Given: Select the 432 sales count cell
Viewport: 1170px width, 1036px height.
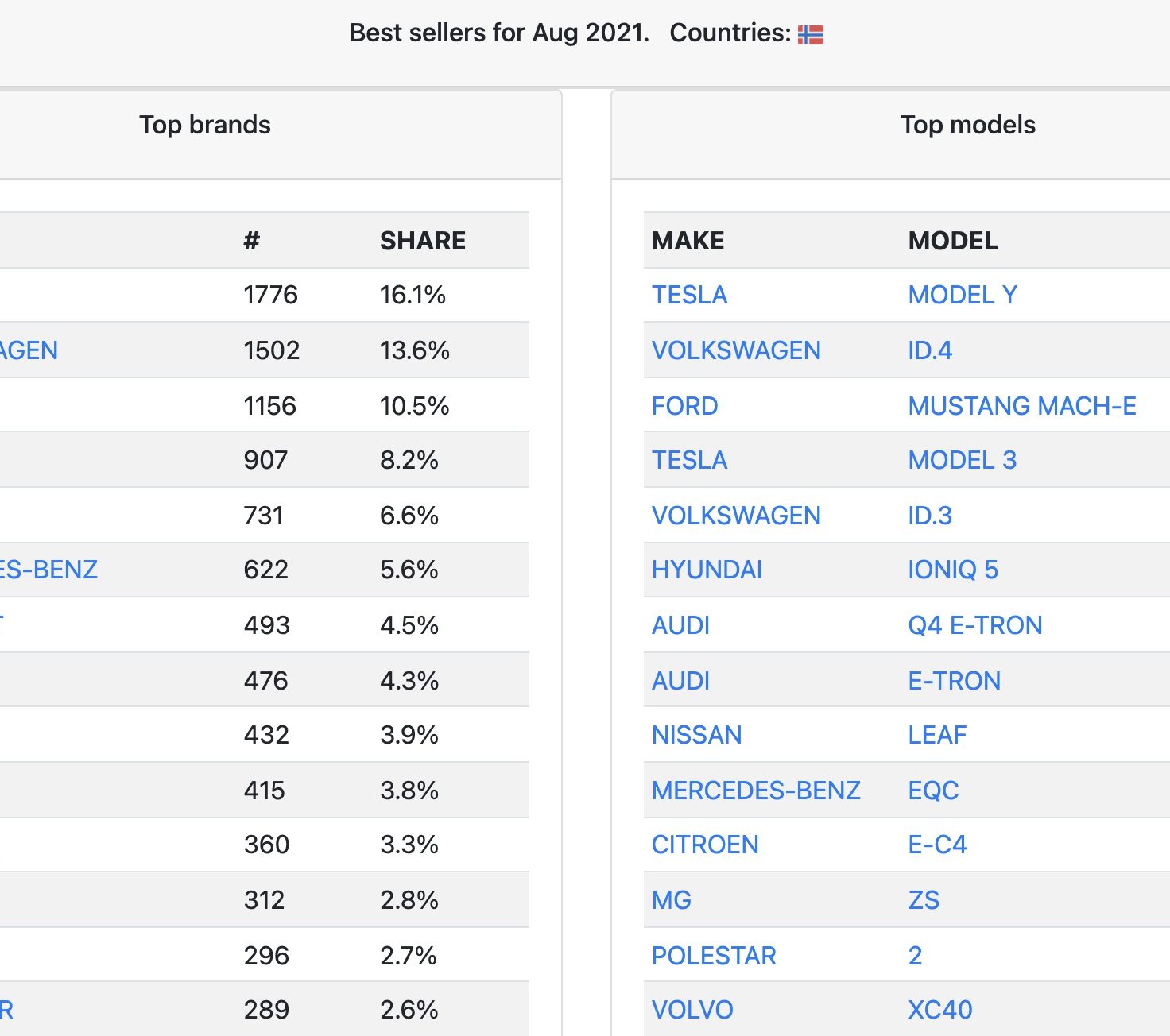Looking at the screenshot, I should 266,735.
